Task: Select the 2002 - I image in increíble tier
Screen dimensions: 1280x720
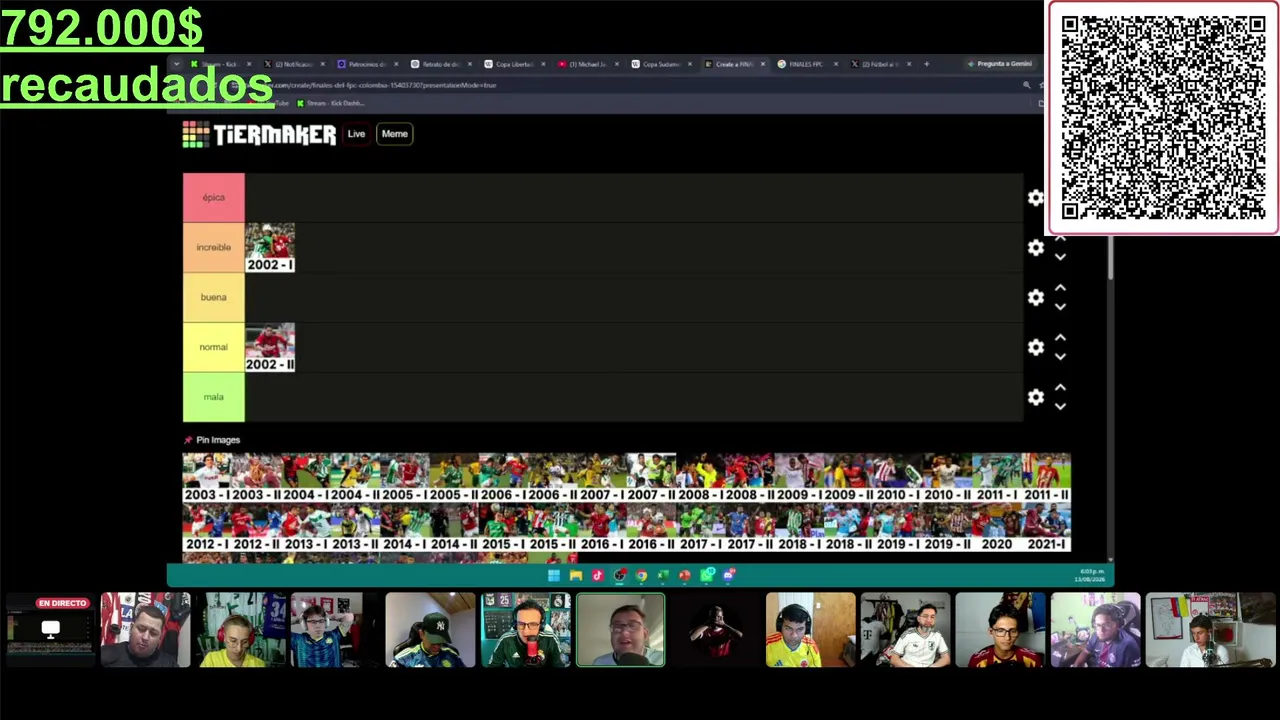Action: [x=270, y=248]
